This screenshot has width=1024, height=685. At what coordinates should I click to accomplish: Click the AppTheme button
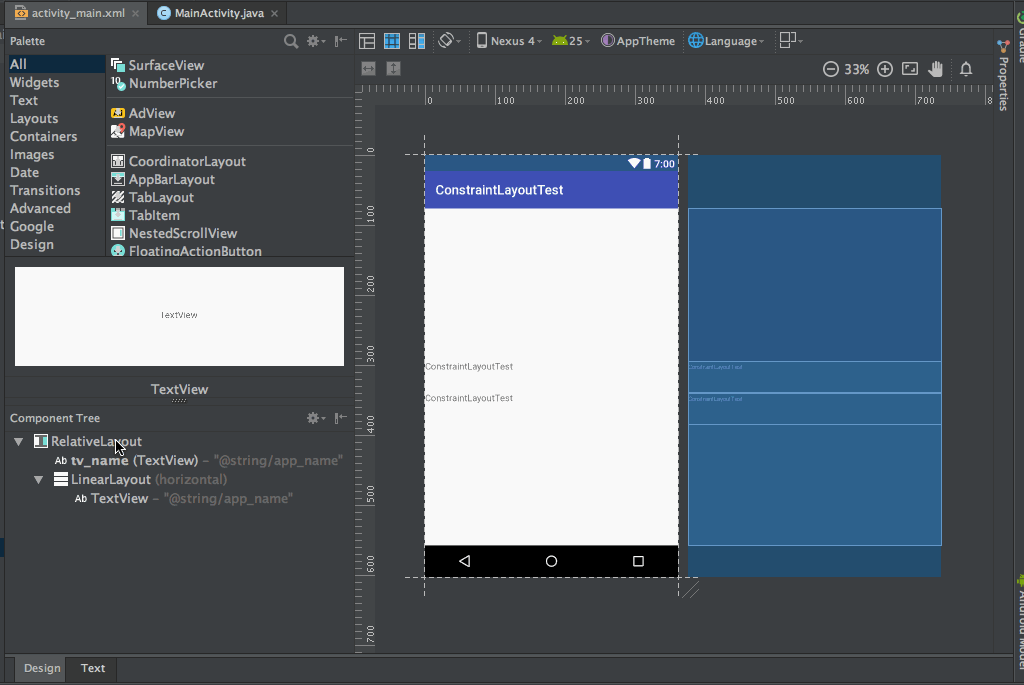point(638,41)
